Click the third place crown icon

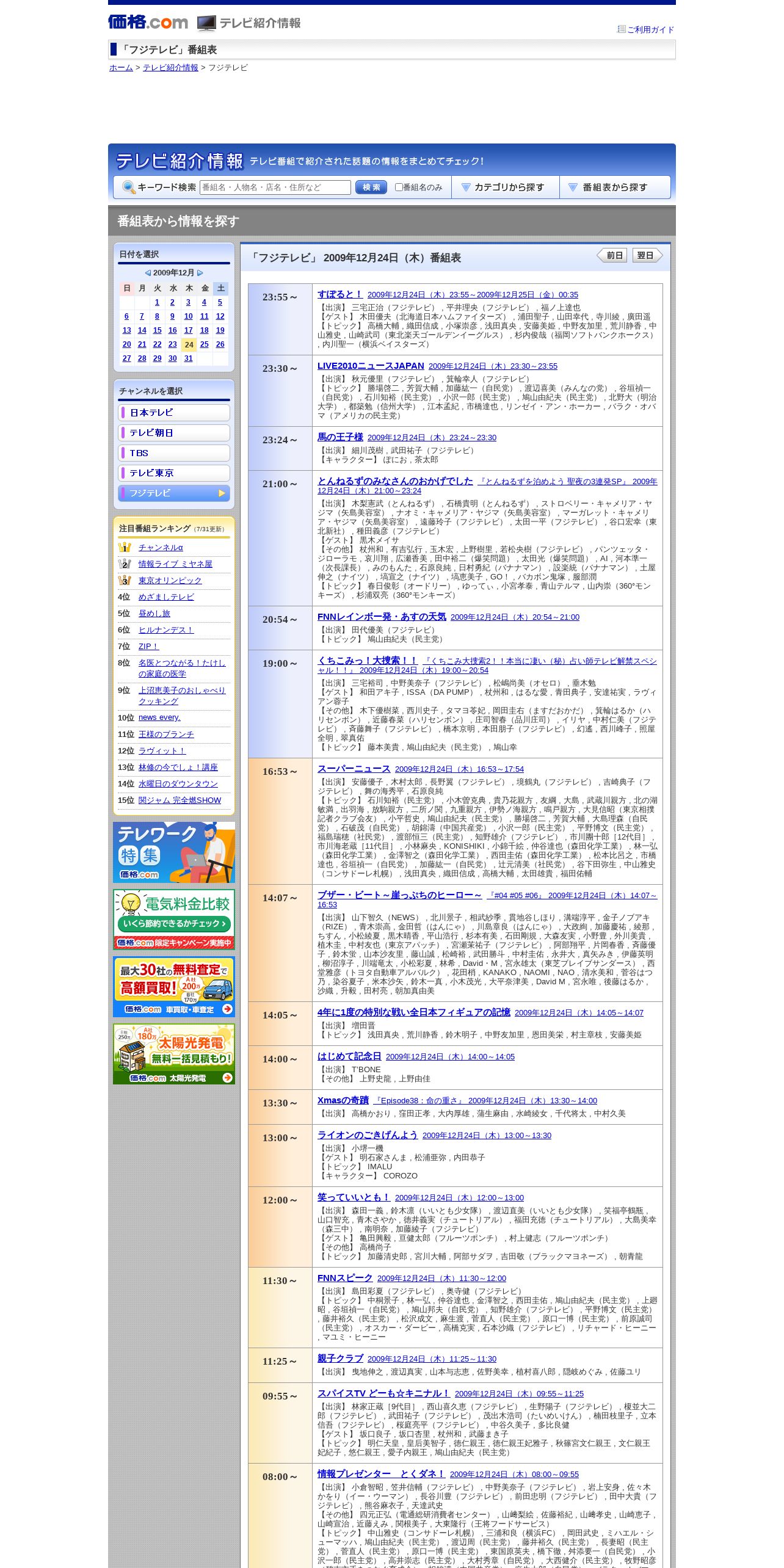pos(125,580)
